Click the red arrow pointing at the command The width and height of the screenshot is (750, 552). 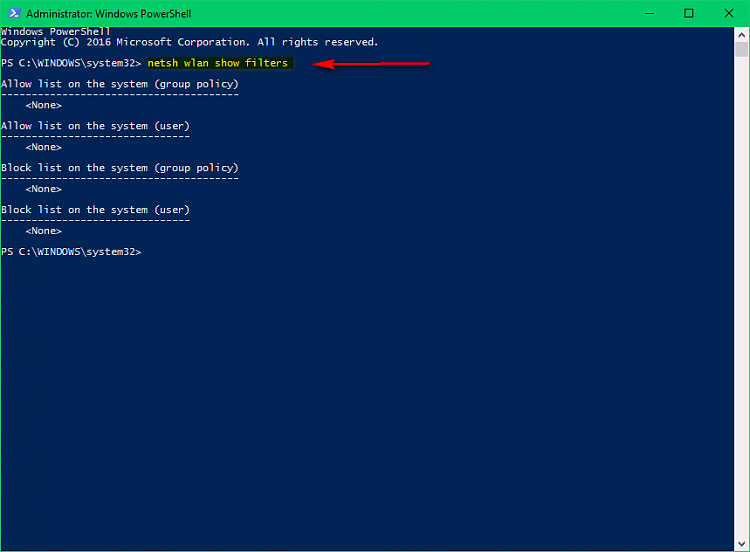[x=370, y=64]
